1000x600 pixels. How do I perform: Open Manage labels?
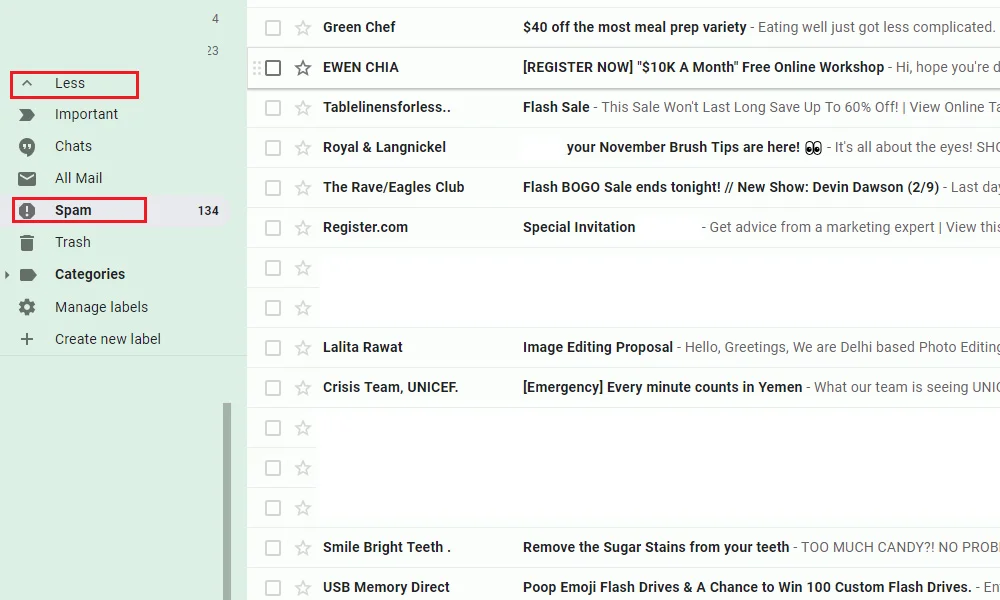[x=101, y=307]
